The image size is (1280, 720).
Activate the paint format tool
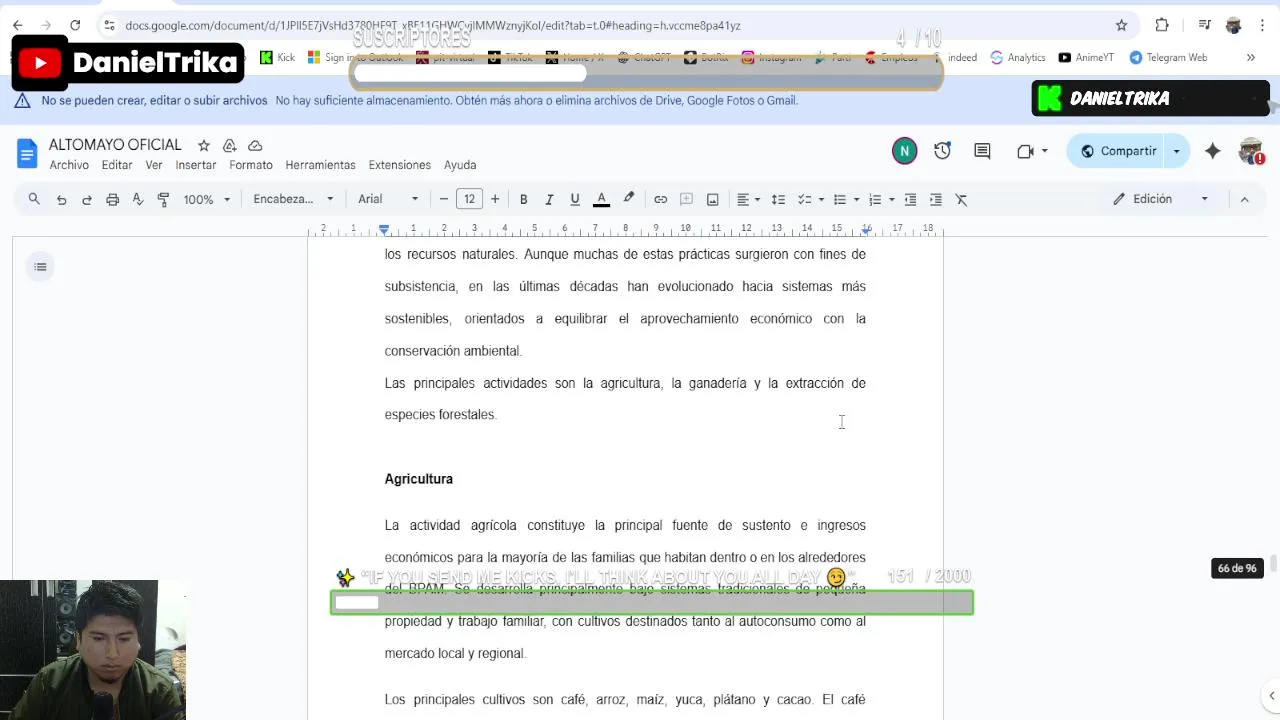pyautogui.click(x=163, y=199)
